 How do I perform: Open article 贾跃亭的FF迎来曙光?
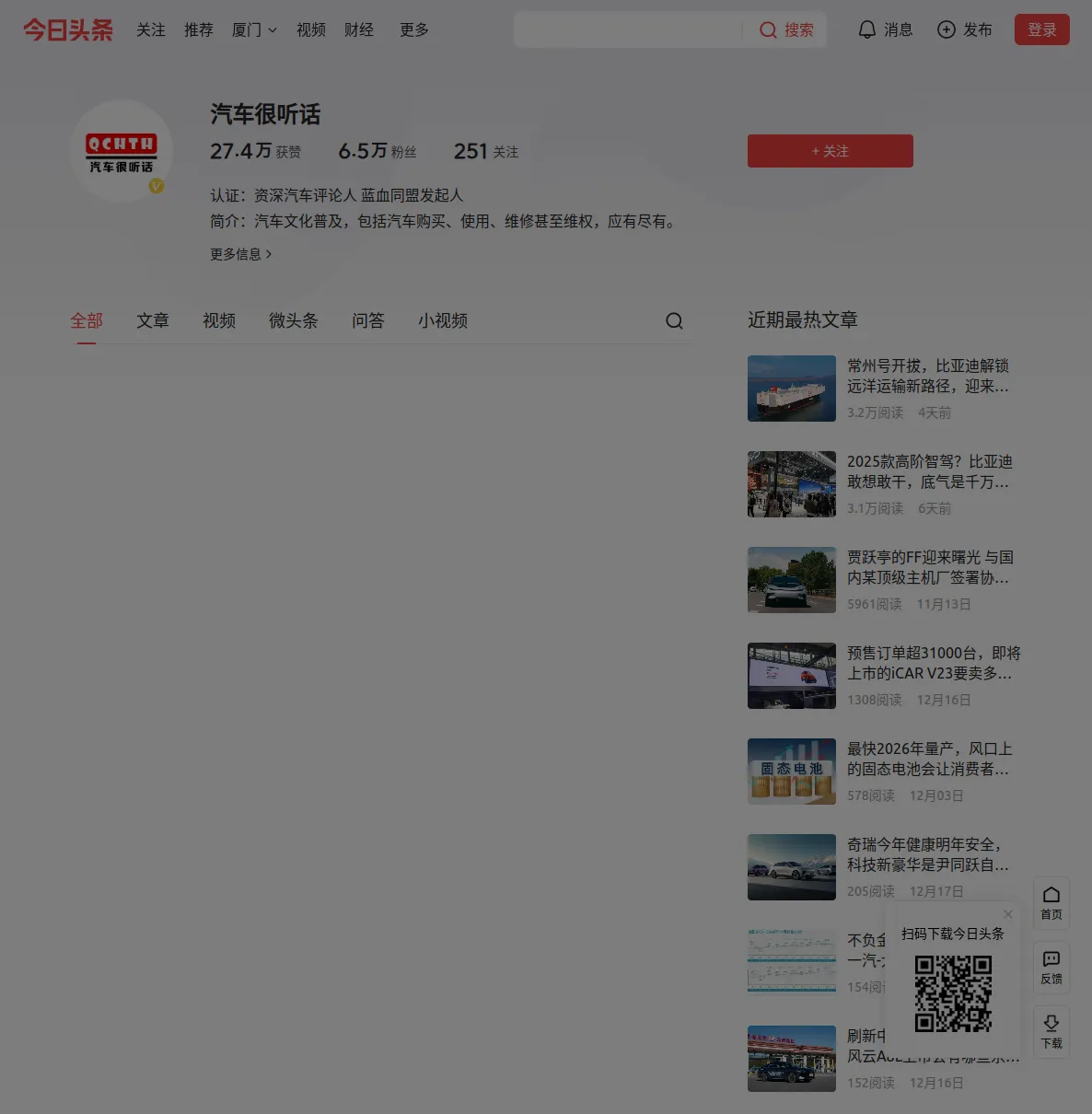click(930, 567)
